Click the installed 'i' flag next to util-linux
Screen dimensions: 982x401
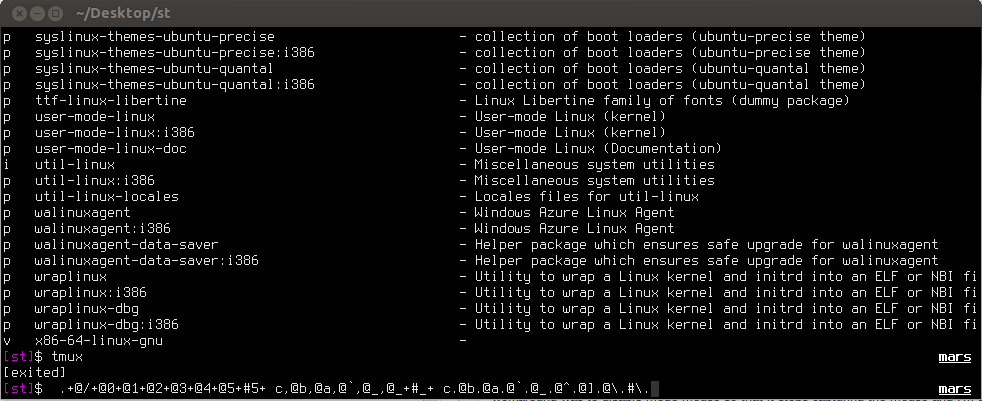(x=7, y=165)
